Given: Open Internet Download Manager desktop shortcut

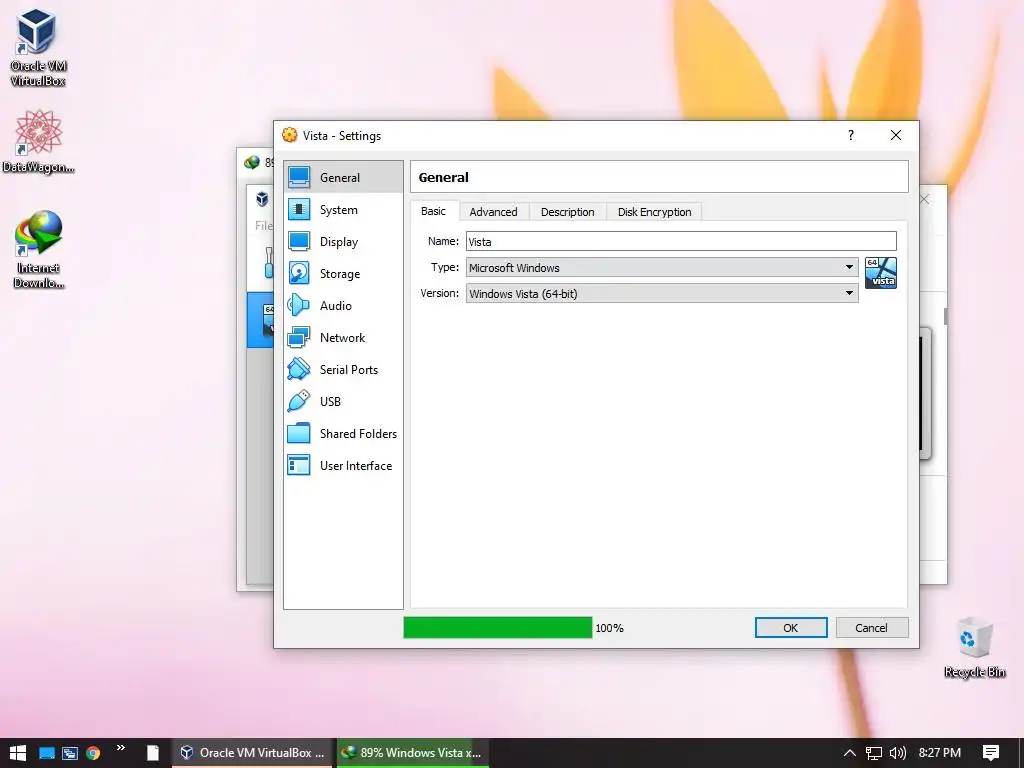Looking at the screenshot, I should tap(38, 249).
